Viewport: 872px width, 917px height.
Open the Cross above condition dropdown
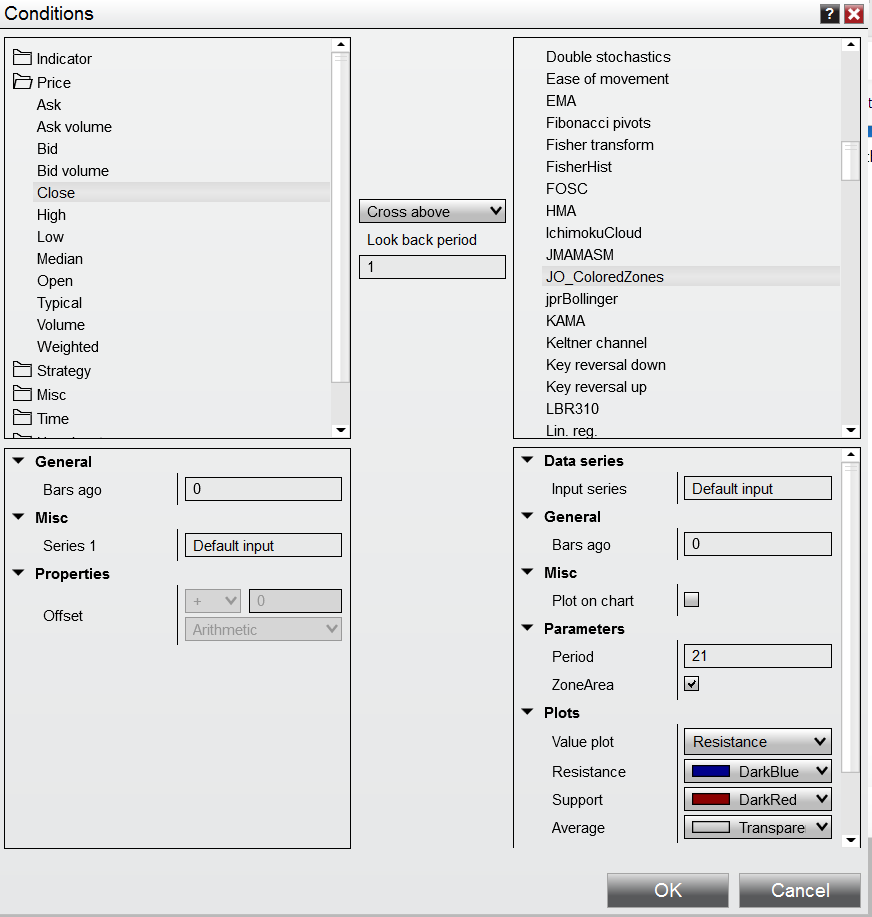(432, 211)
